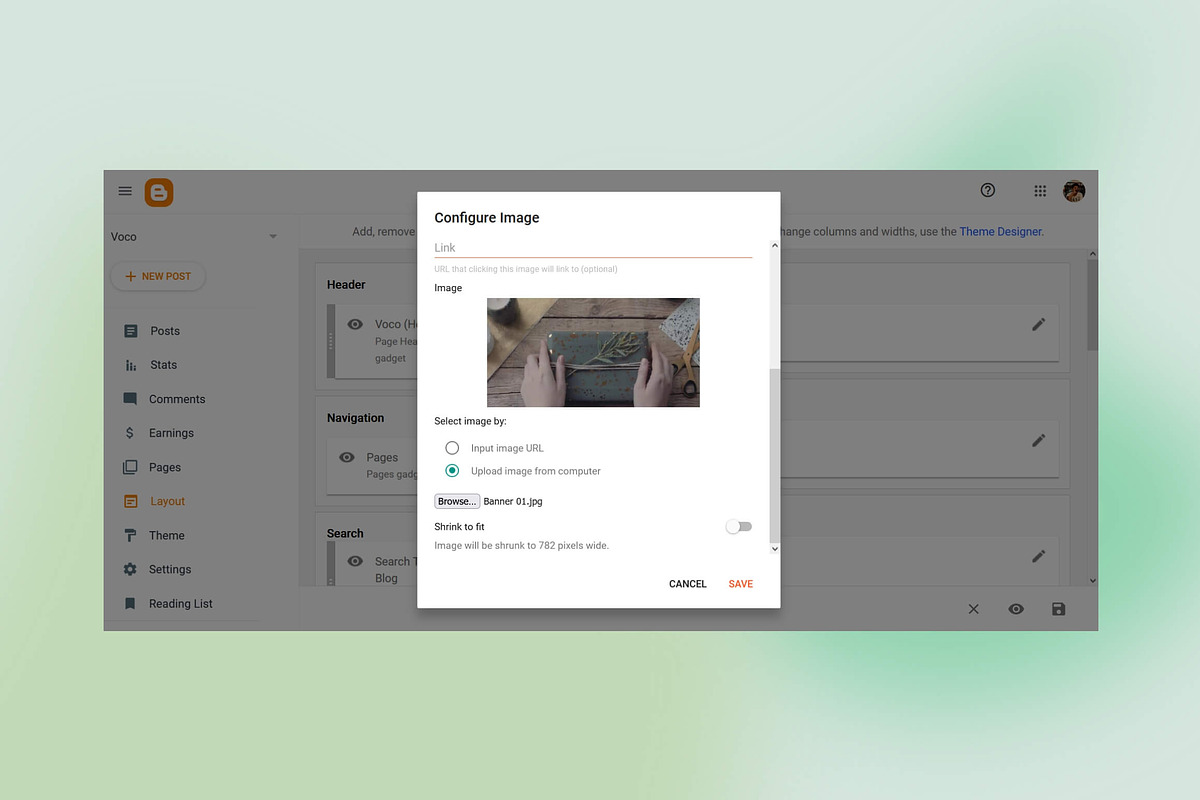Image resolution: width=1200 pixels, height=800 pixels.
Task: Click the Reading List bookmark icon
Action: click(130, 603)
